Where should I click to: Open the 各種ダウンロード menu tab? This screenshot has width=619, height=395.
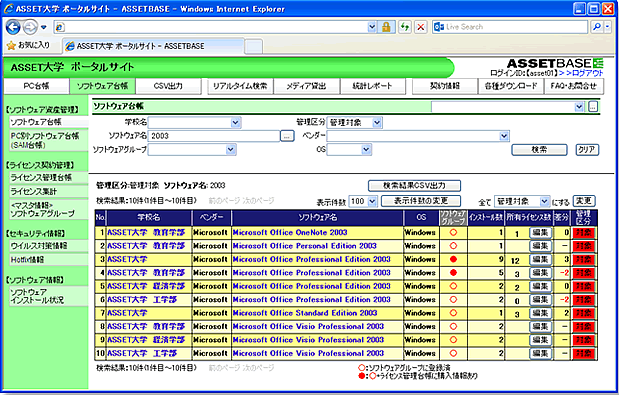coord(511,86)
